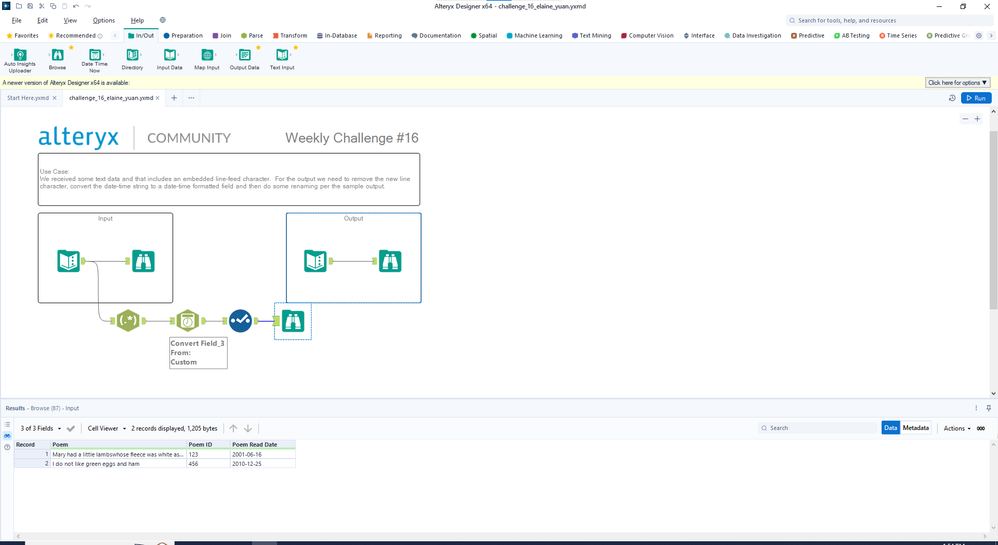998x545 pixels.
Task: Click the Text Input tool in Input container
Action: click(x=69, y=261)
